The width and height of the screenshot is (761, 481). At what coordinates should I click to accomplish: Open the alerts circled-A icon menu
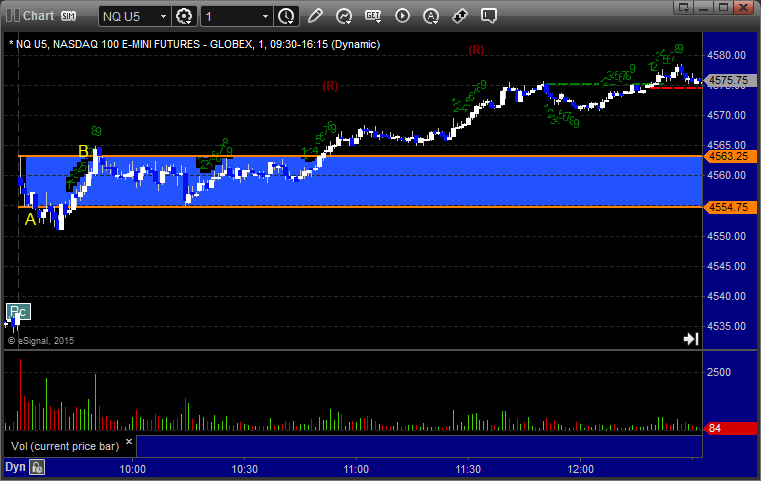tap(431, 16)
